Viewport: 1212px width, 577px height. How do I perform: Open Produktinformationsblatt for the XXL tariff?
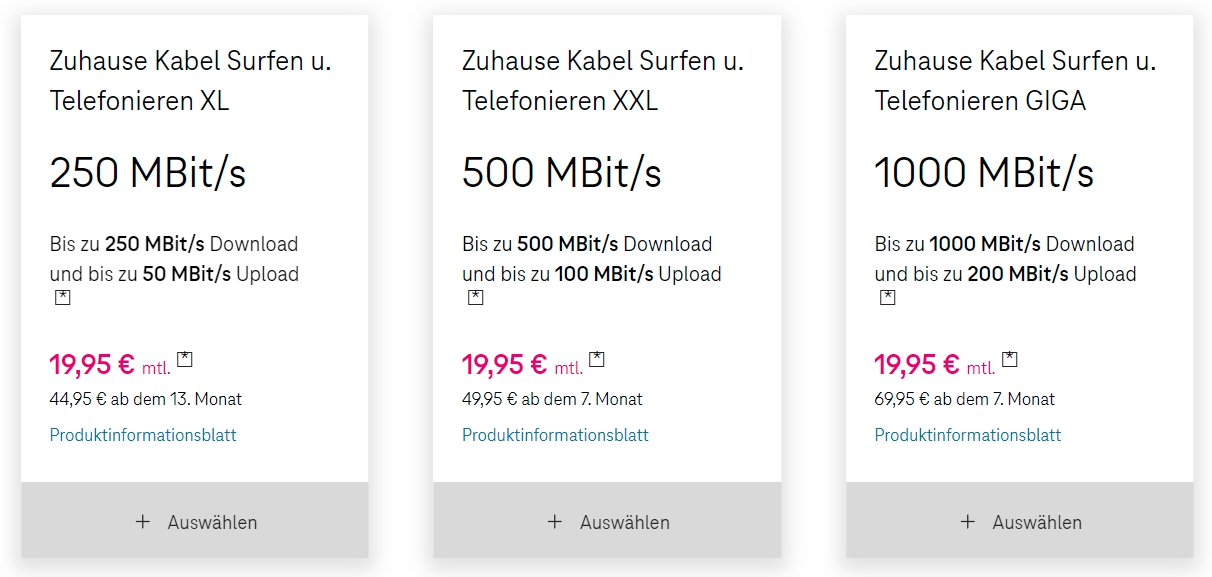[x=555, y=435]
